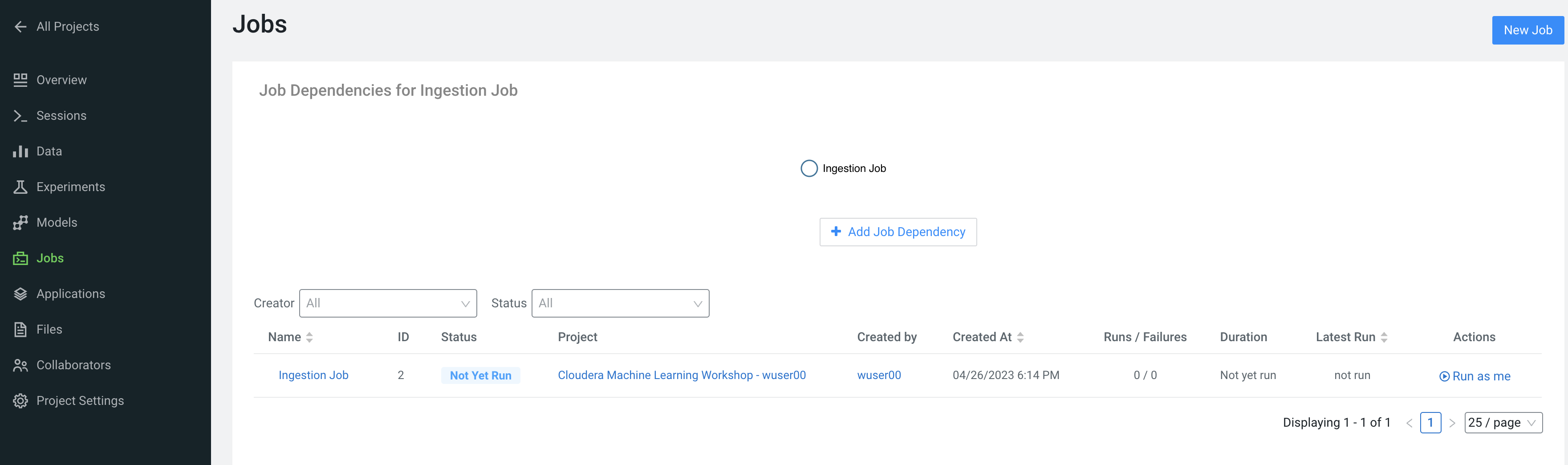Click the Collaborators people icon
The width and height of the screenshot is (1568, 465).
pyautogui.click(x=20, y=365)
